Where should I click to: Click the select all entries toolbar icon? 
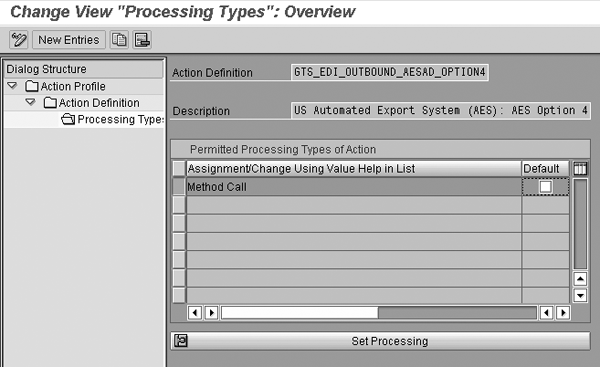(x=142, y=40)
